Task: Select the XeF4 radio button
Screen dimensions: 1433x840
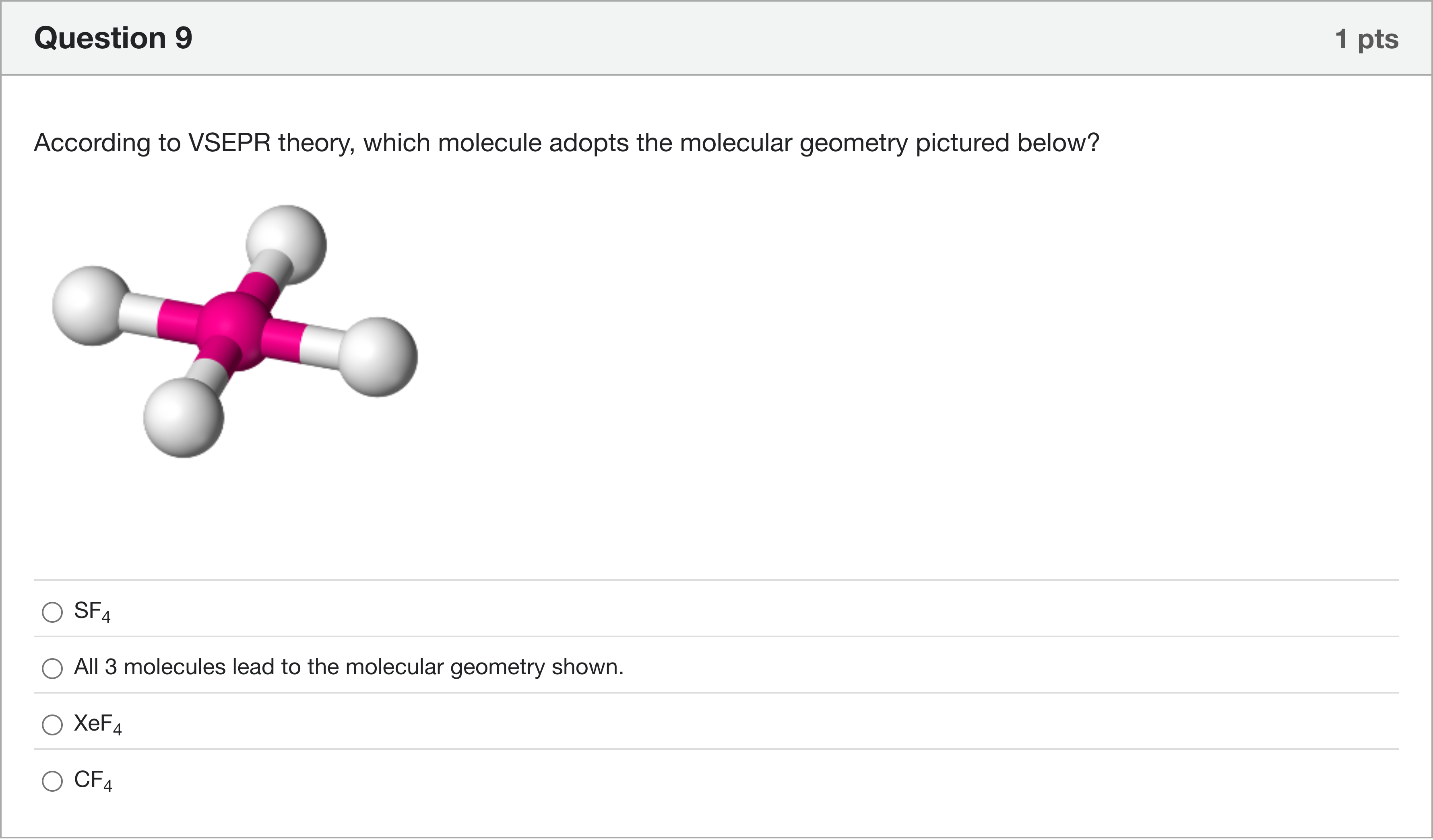Action: pos(52,725)
